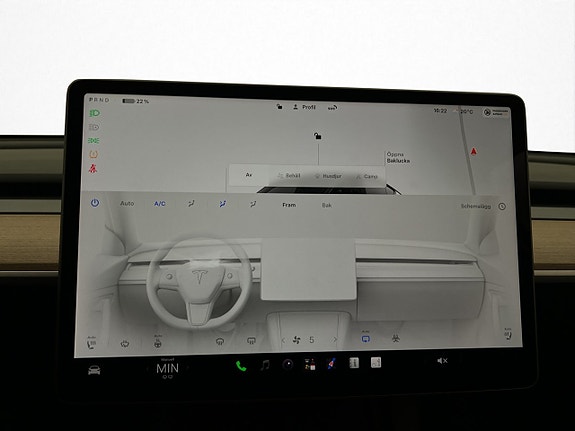Lower temperature with arrow left of MIN

[x=147, y=368]
